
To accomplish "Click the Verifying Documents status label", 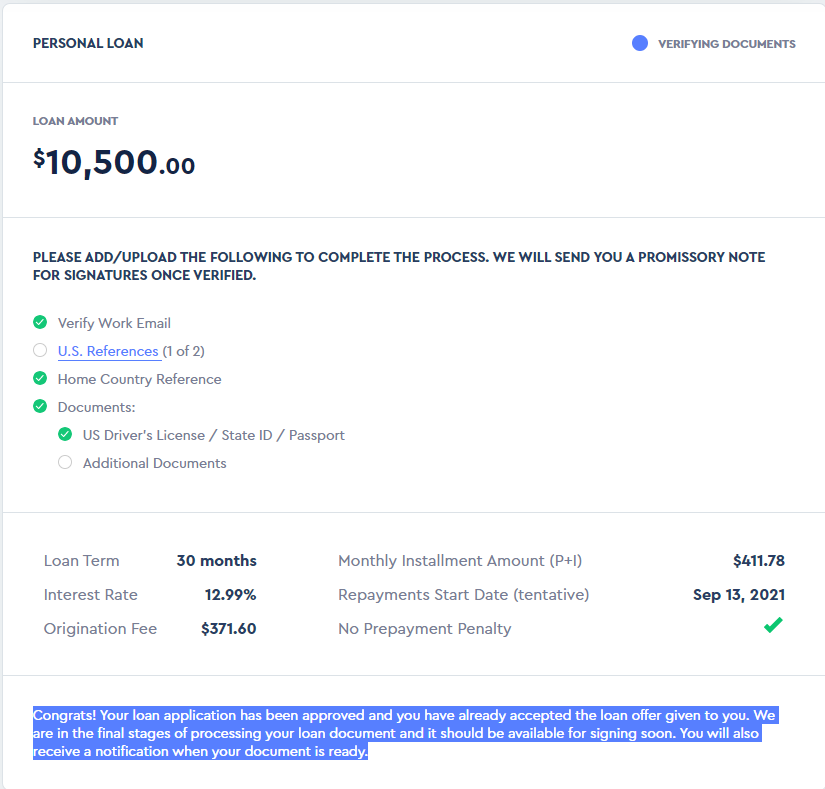I will 727,44.
